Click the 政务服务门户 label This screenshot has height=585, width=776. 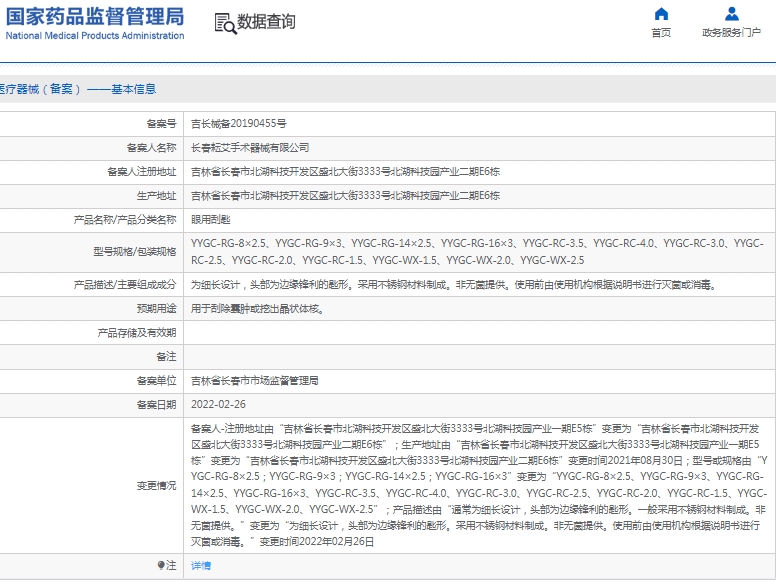click(731, 33)
